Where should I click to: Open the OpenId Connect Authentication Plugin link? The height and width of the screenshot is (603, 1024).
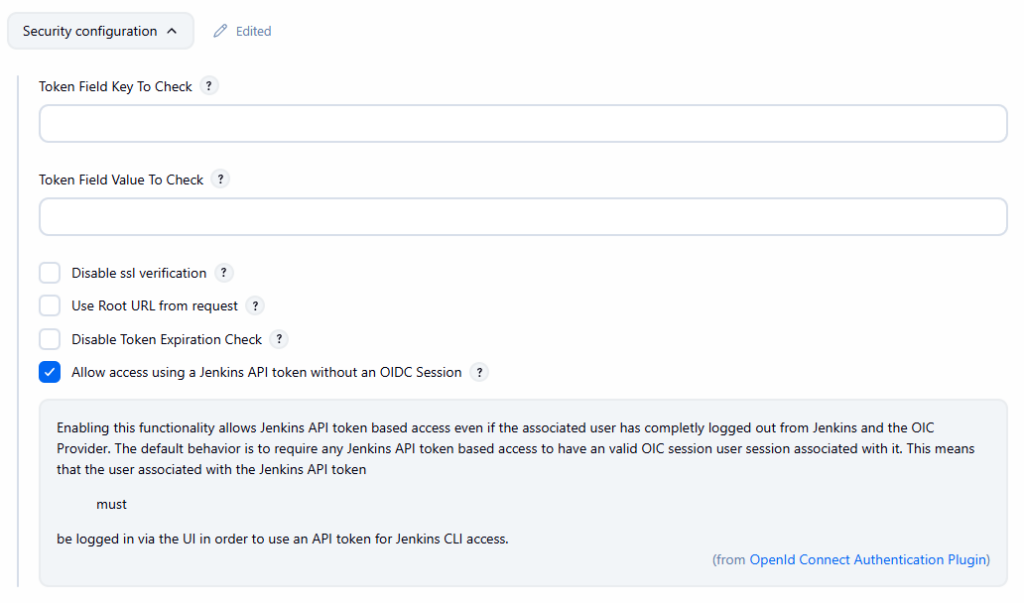869,560
